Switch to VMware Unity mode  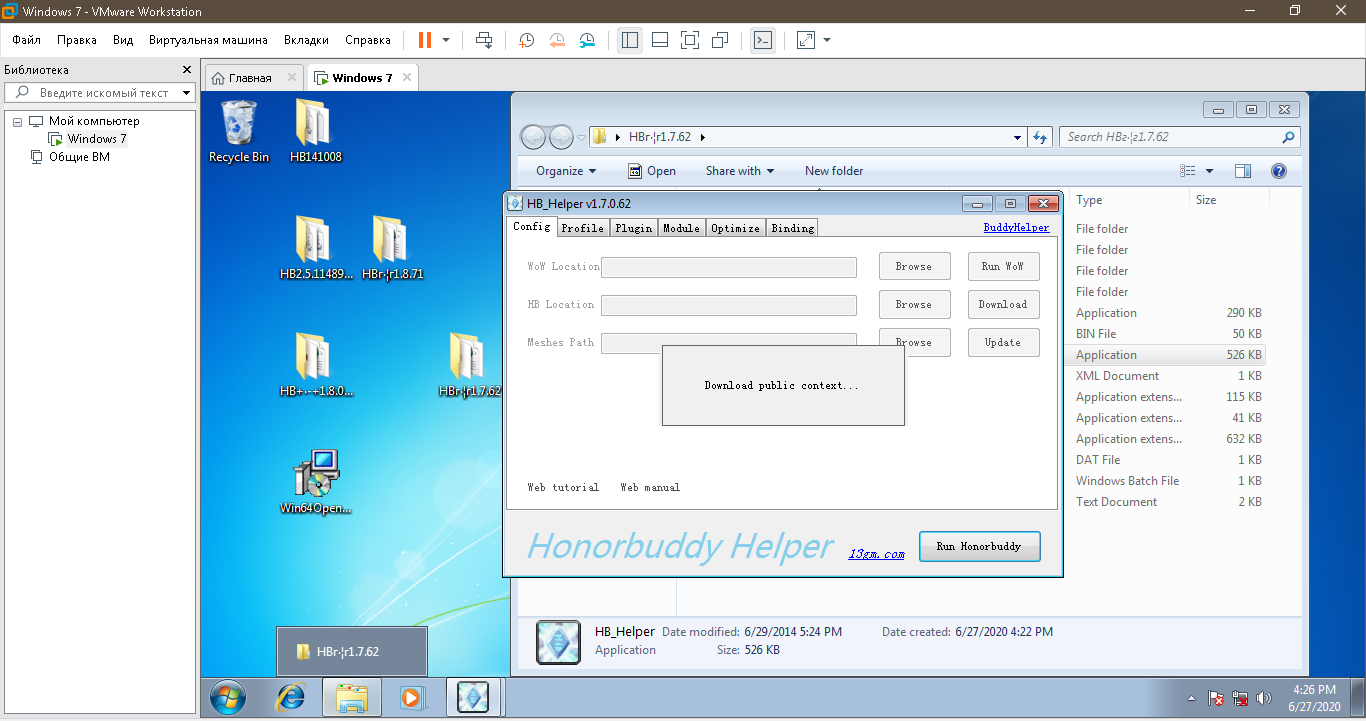(720, 40)
